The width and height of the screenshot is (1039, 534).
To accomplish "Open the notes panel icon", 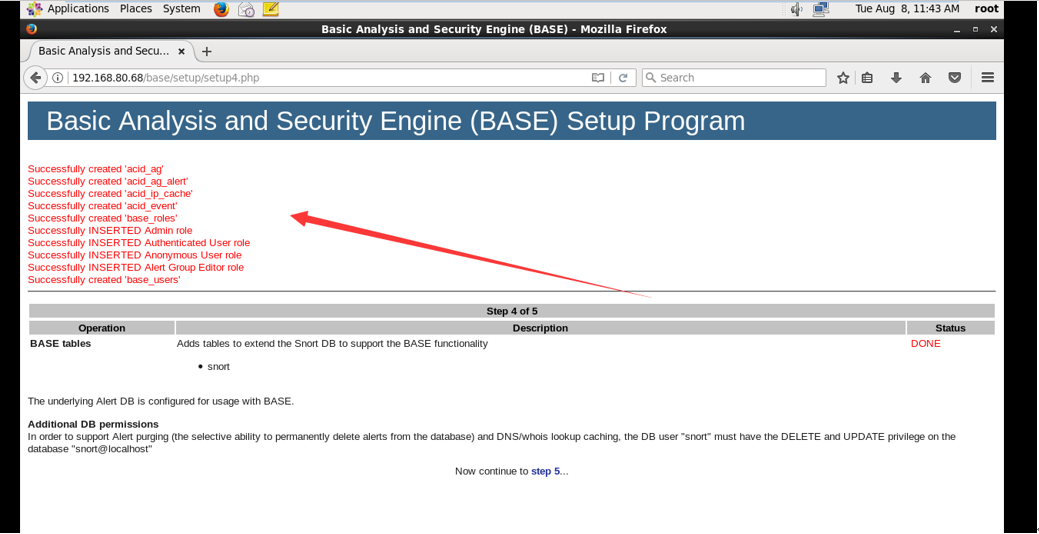I will tap(270, 9).
